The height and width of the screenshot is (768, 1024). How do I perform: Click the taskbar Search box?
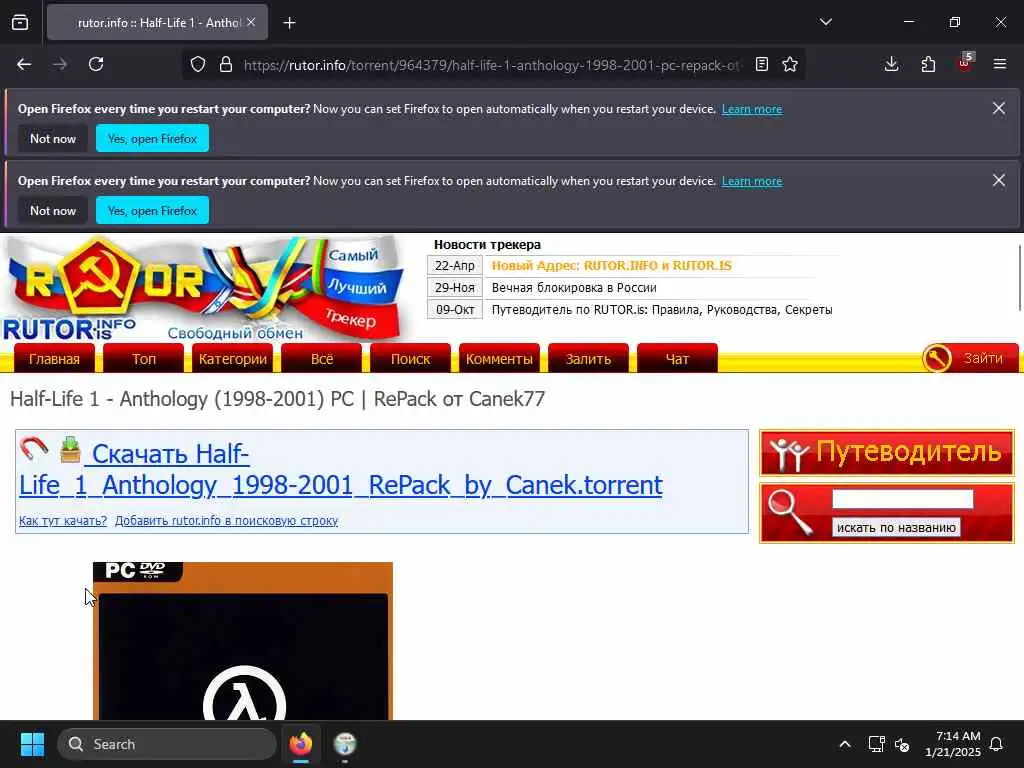(167, 744)
